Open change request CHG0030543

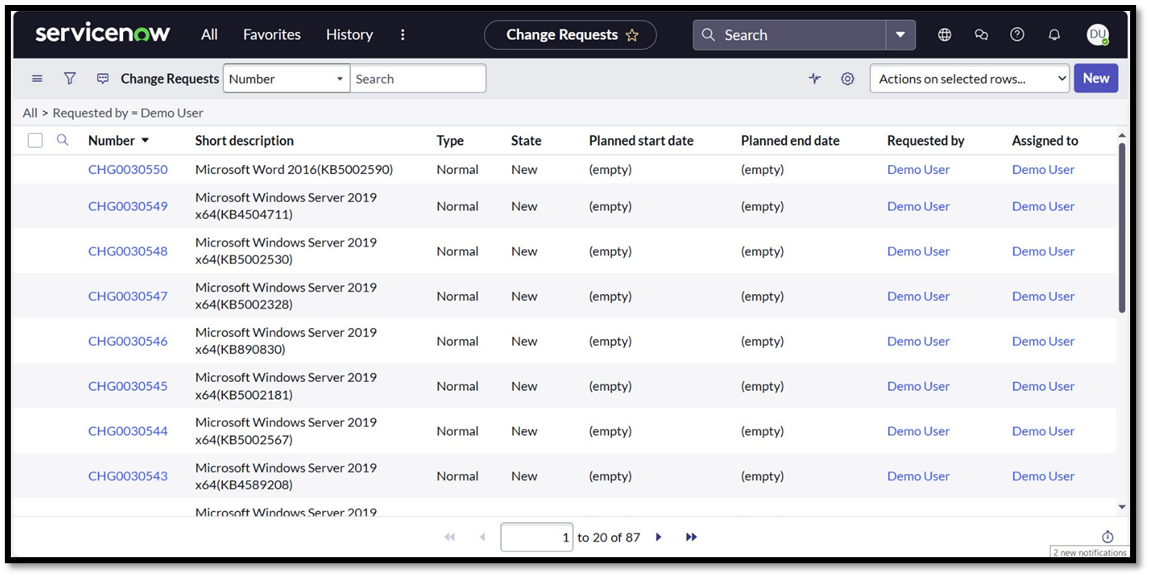tap(128, 476)
